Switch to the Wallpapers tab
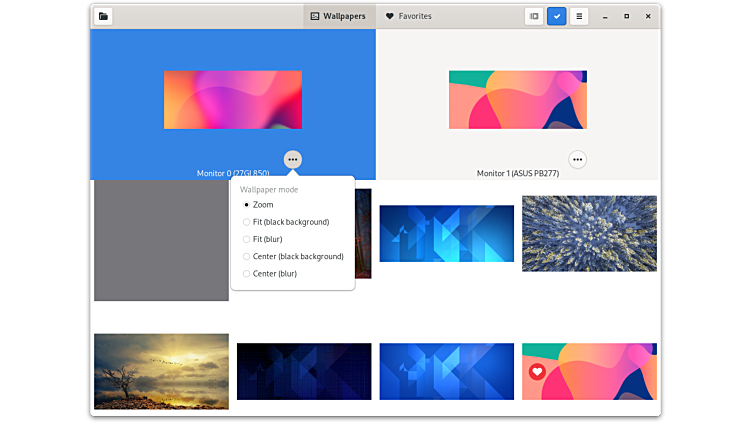This screenshot has width=752, height=423. pyautogui.click(x=338, y=16)
